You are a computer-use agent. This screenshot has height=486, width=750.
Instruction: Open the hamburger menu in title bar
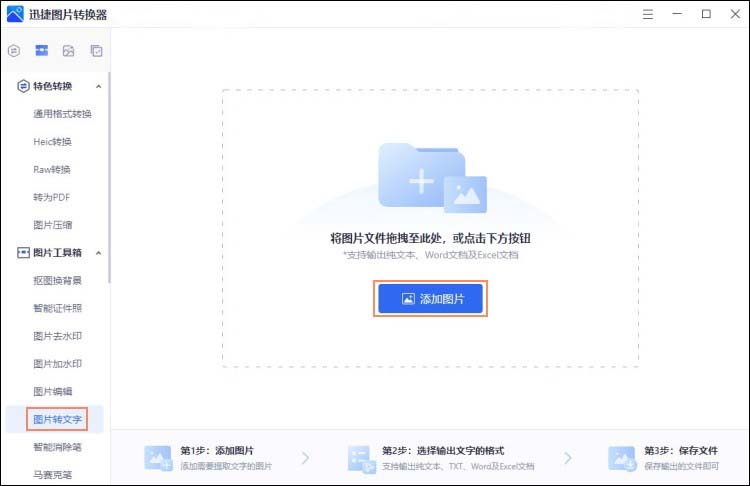[x=648, y=14]
